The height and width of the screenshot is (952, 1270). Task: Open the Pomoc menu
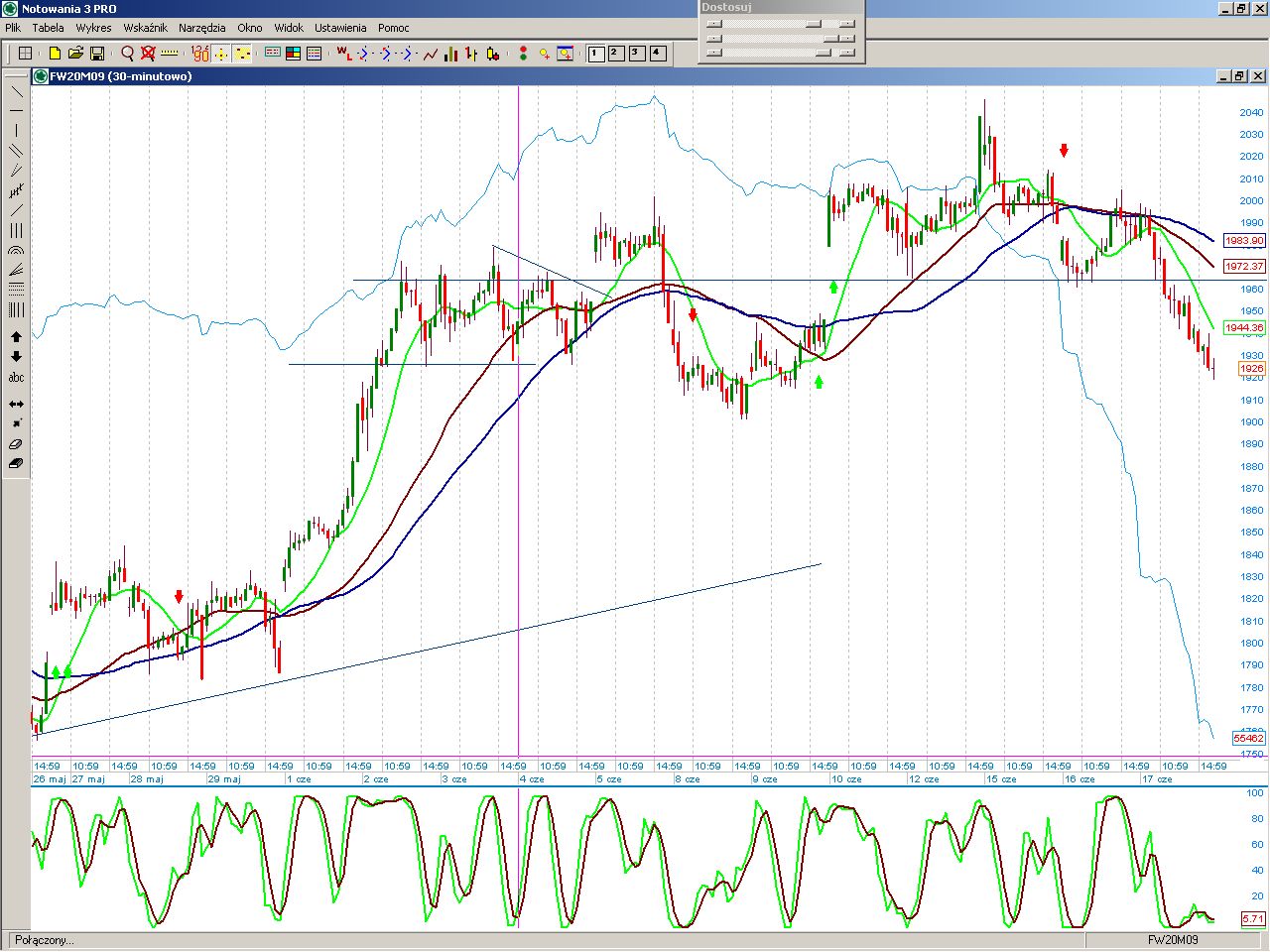pyautogui.click(x=394, y=28)
